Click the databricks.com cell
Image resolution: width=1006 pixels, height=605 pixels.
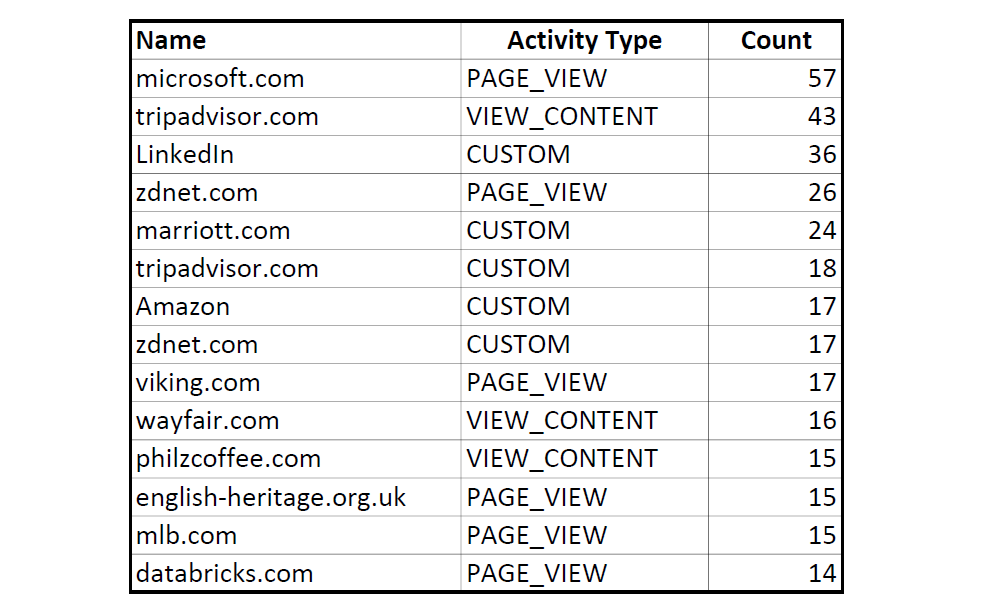[x=296, y=573]
